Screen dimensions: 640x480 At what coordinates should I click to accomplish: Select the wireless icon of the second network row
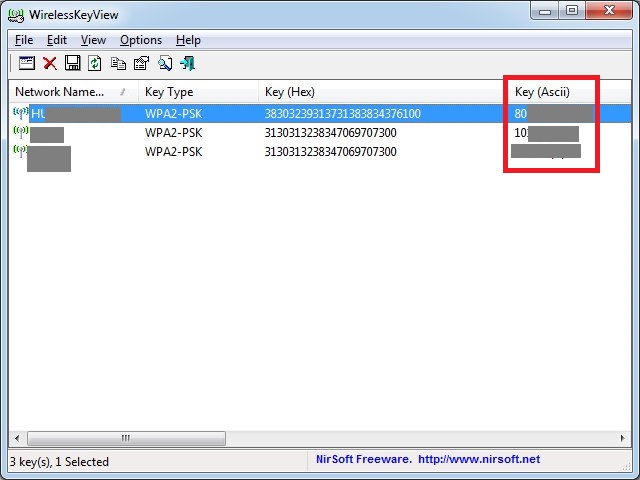(20, 132)
